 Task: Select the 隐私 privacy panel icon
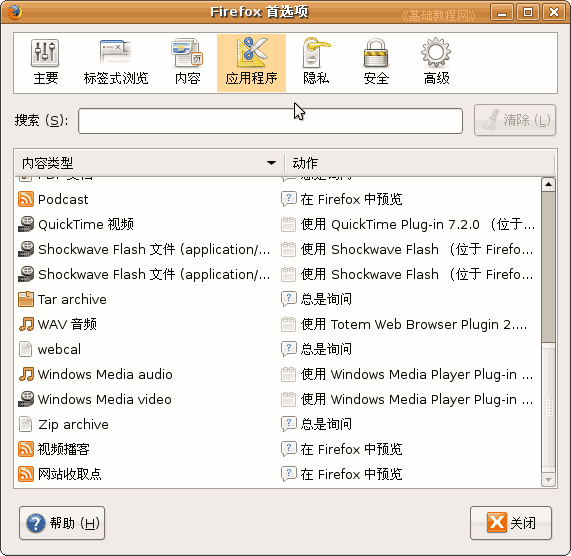pos(316,62)
